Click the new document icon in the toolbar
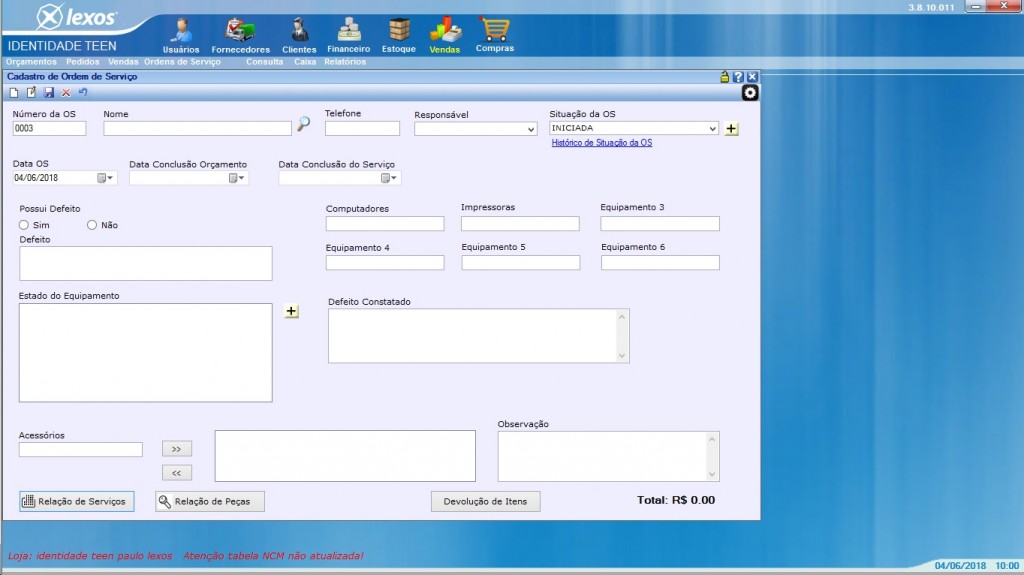Viewport: 1024px width, 575px height. [x=14, y=92]
